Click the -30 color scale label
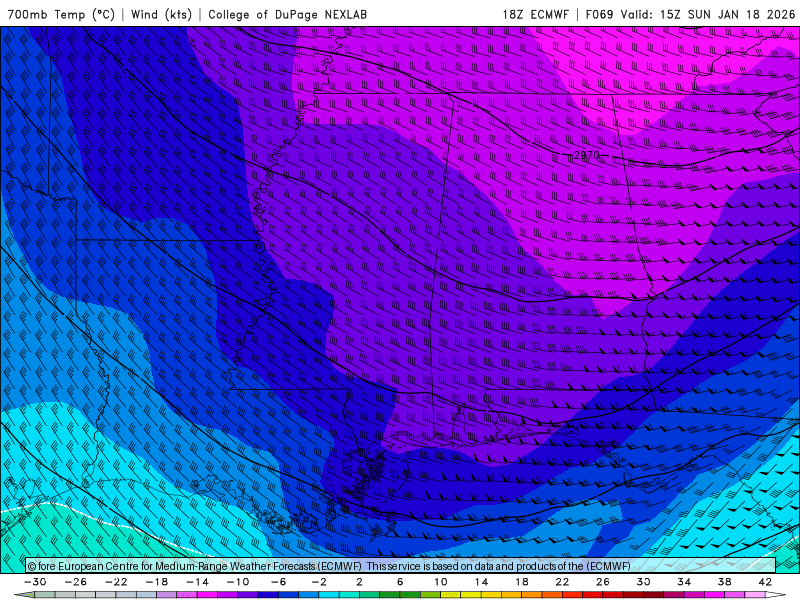This screenshot has height=600, width=800. (35, 582)
